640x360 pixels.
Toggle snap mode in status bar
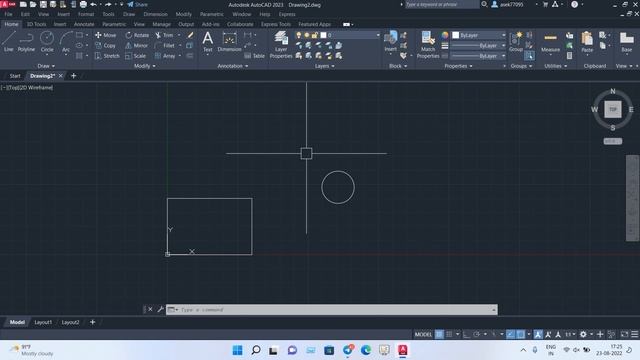click(x=449, y=334)
